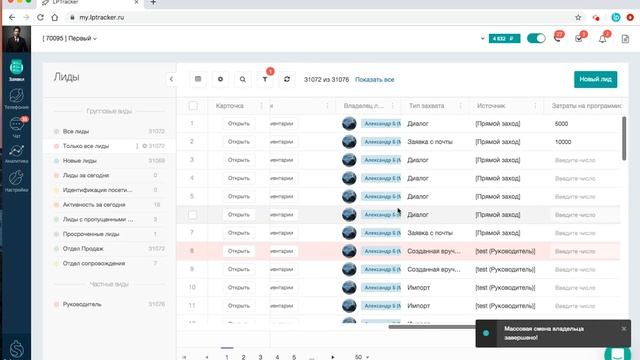Select Активность за сегодня view

coord(109,205)
